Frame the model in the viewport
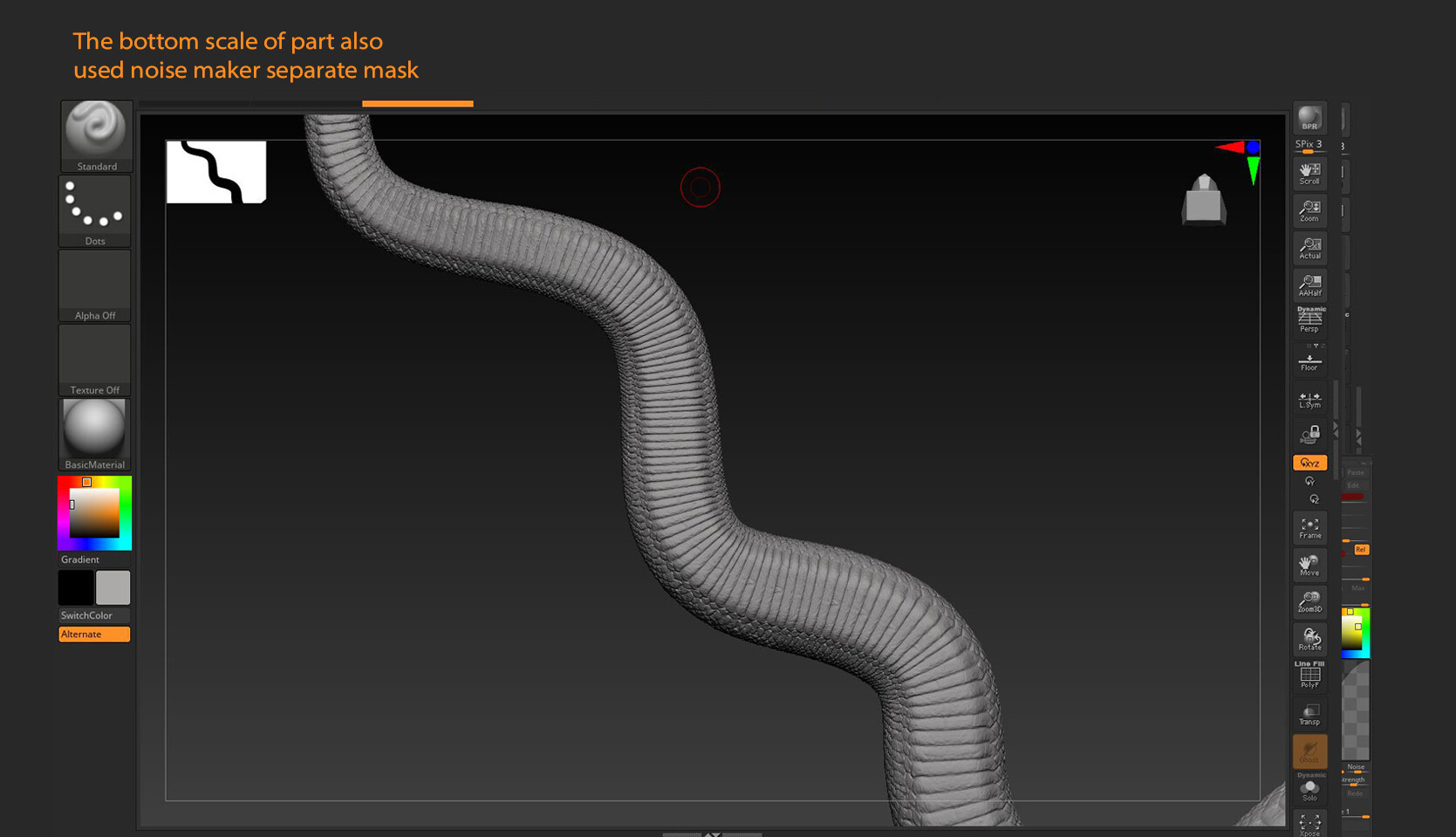This screenshot has height=837, width=1456. 1309,528
